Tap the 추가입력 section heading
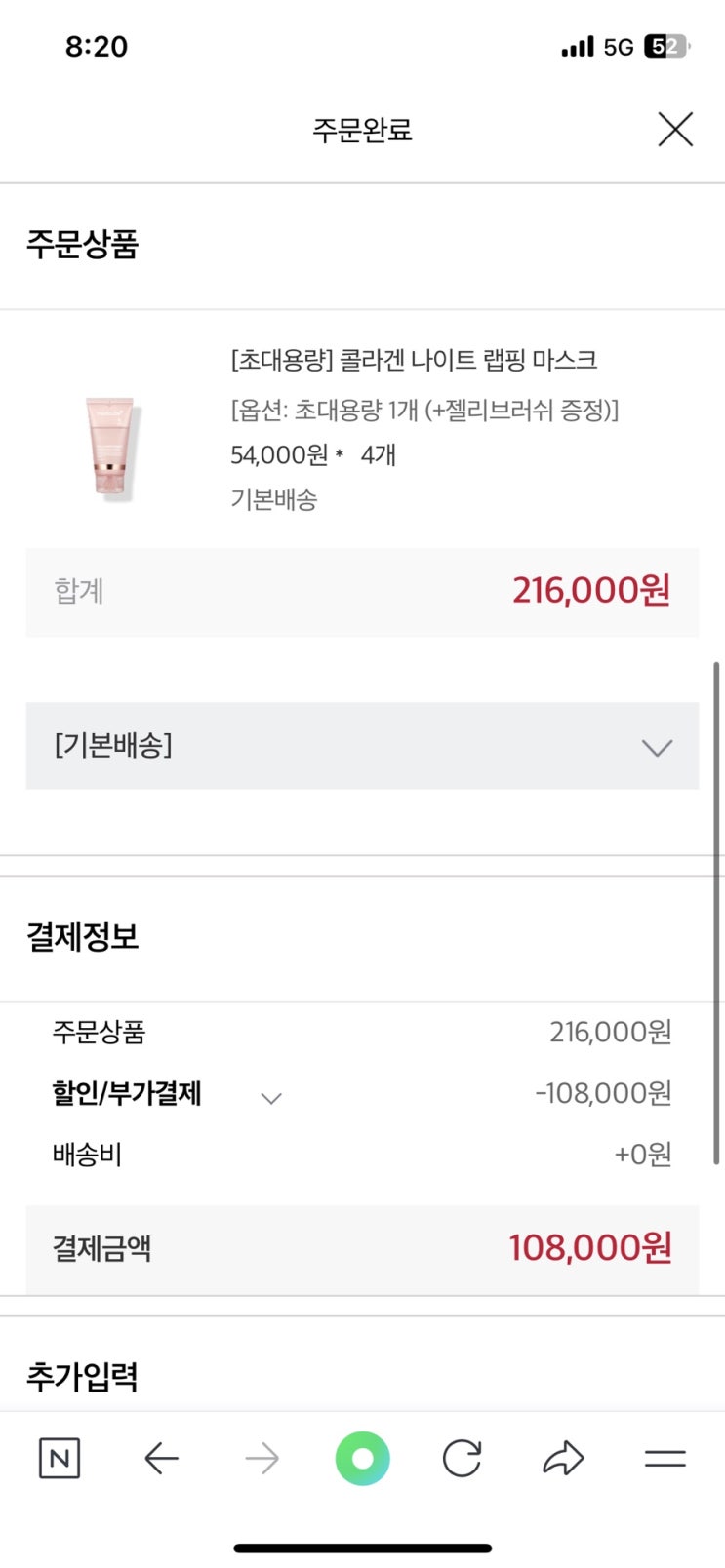The height and width of the screenshot is (1568, 725). pyautogui.click(x=82, y=1377)
